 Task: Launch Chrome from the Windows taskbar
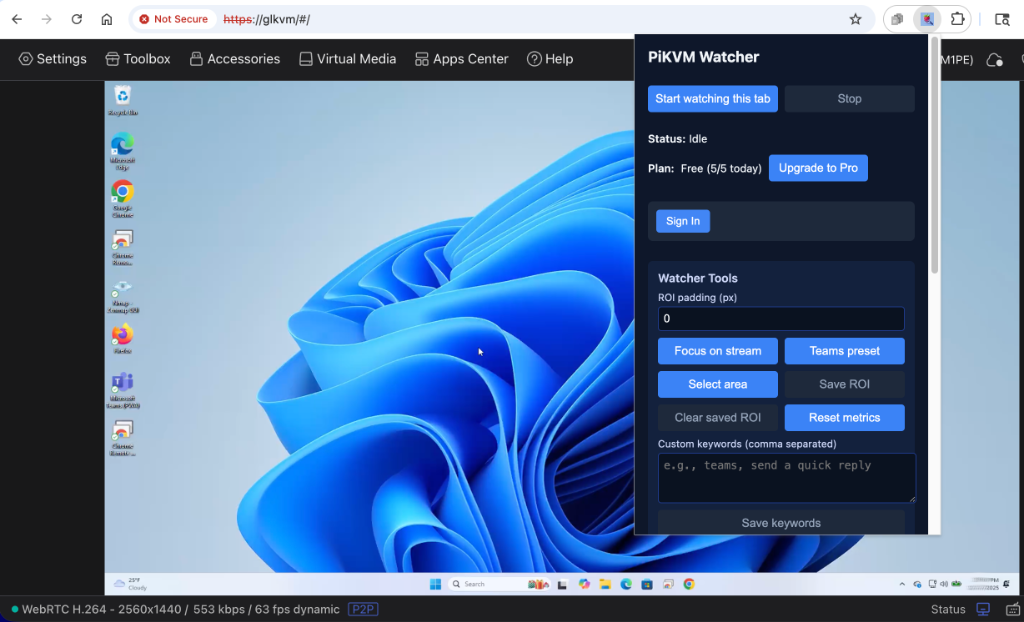(689, 583)
